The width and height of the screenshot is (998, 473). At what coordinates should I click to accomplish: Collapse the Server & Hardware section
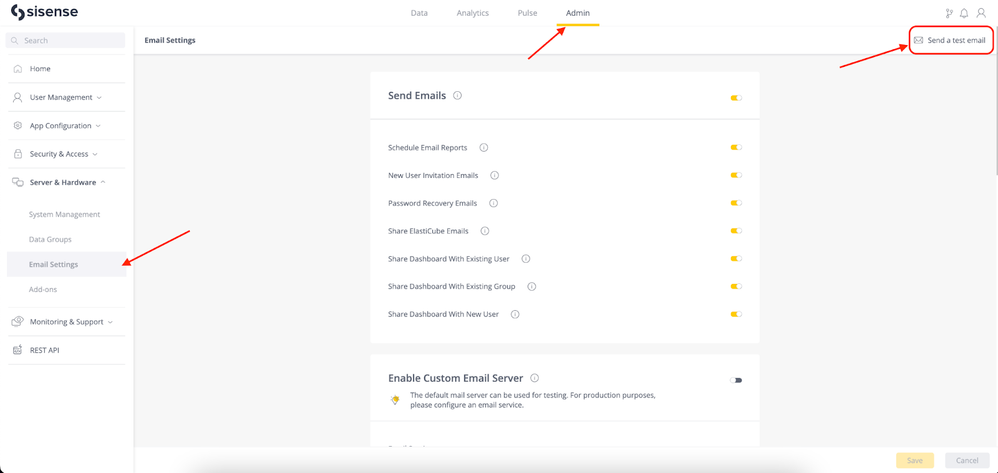pos(66,182)
